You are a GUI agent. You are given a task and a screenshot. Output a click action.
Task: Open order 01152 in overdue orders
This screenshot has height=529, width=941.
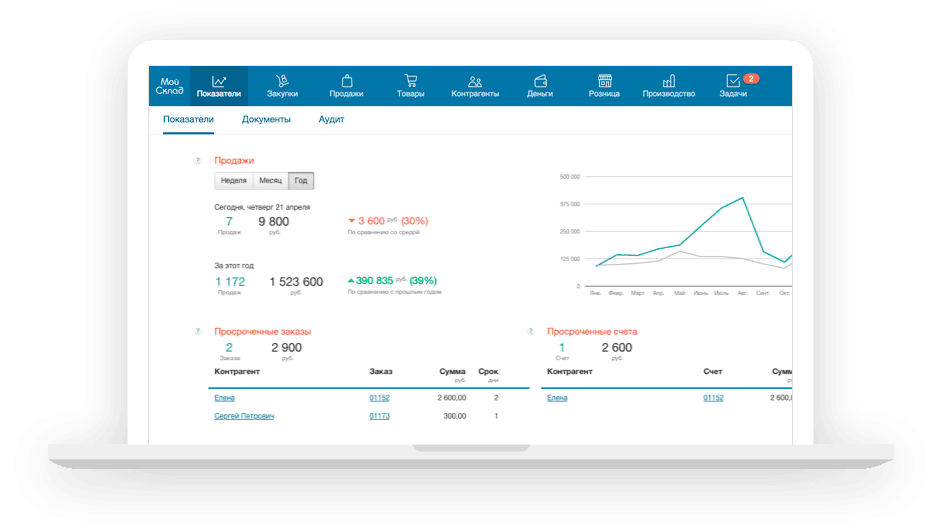(379, 398)
